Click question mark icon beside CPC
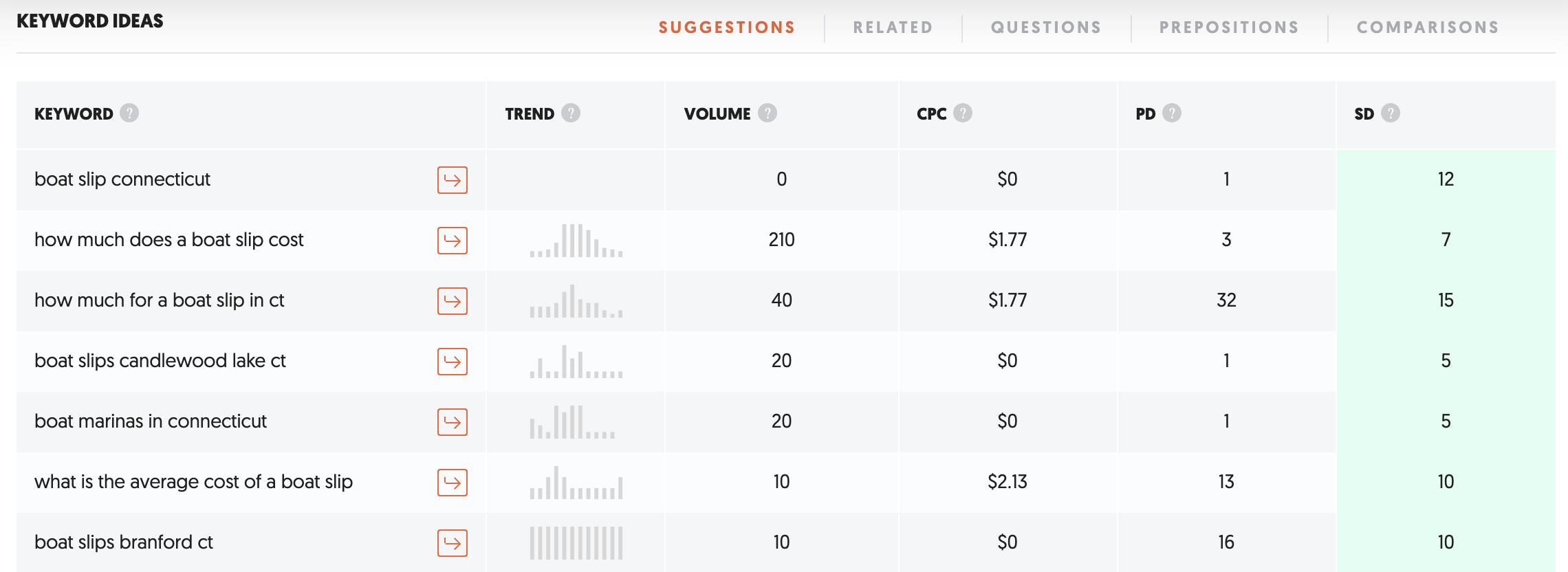1568x572 pixels. click(963, 113)
